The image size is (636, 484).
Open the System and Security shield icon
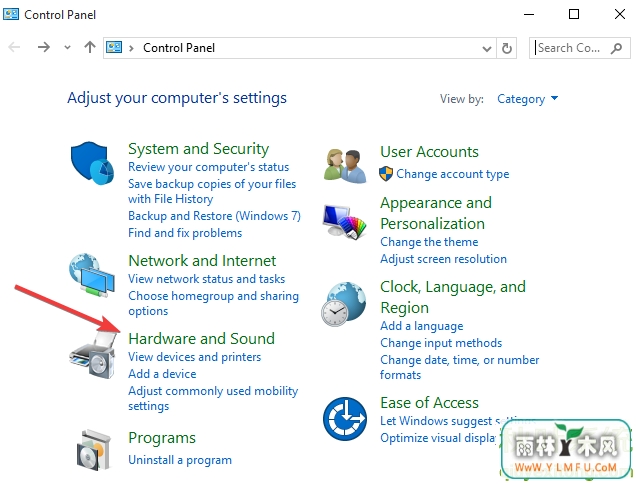click(x=92, y=163)
